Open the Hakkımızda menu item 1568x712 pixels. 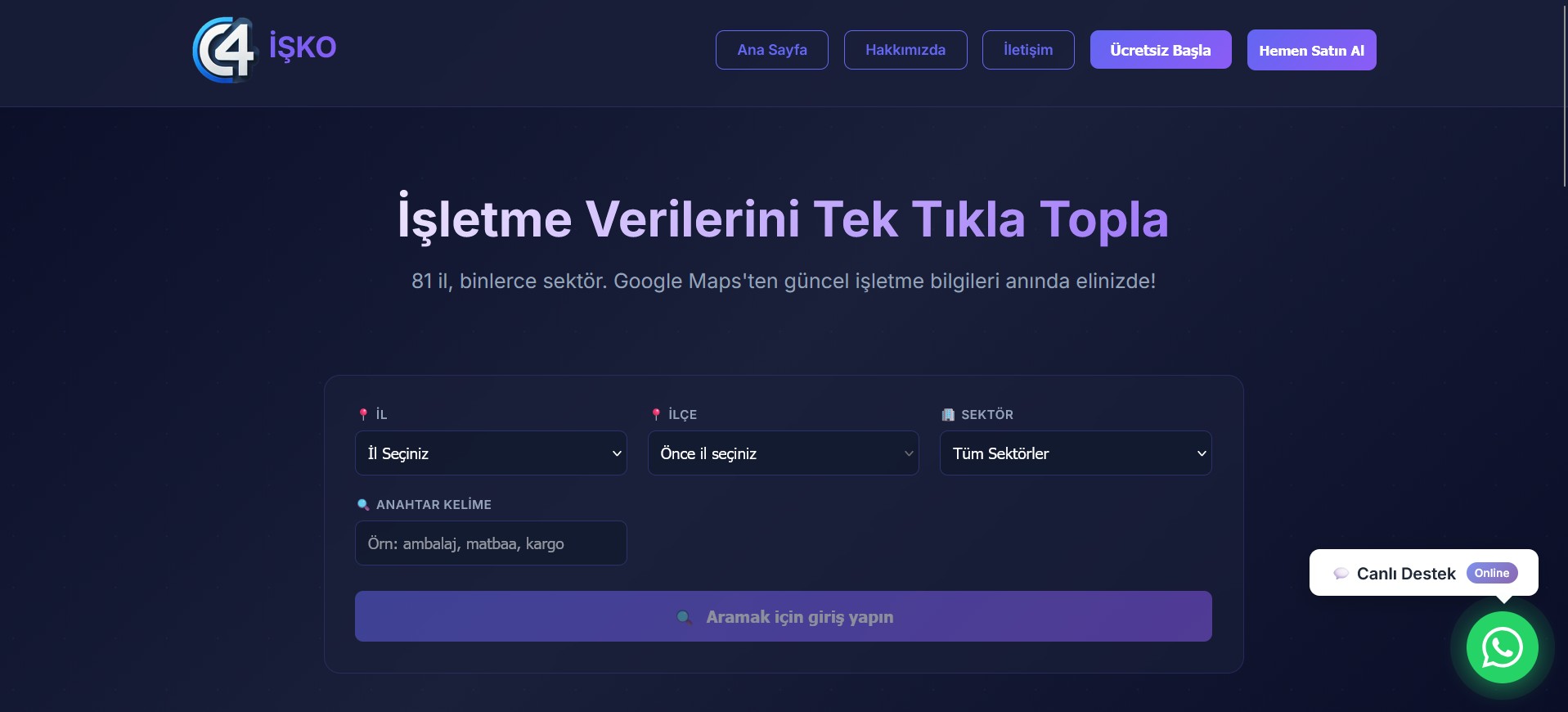coord(905,50)
